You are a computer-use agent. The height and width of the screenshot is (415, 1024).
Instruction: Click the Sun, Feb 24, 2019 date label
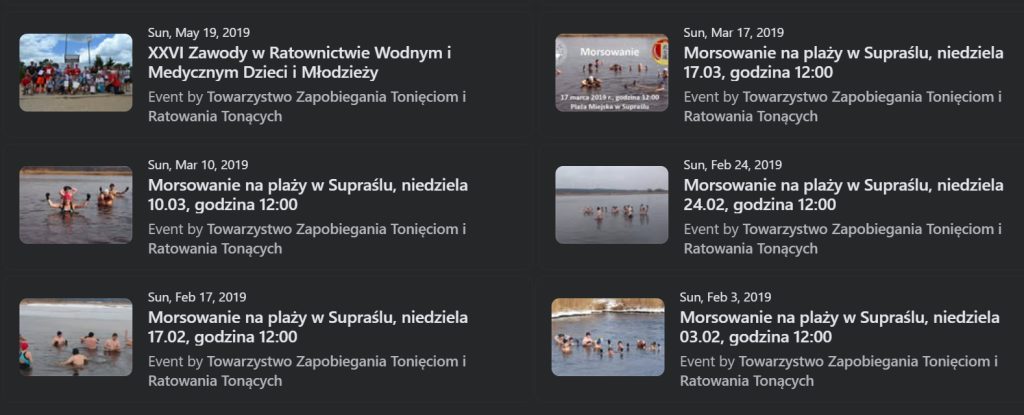732,165
